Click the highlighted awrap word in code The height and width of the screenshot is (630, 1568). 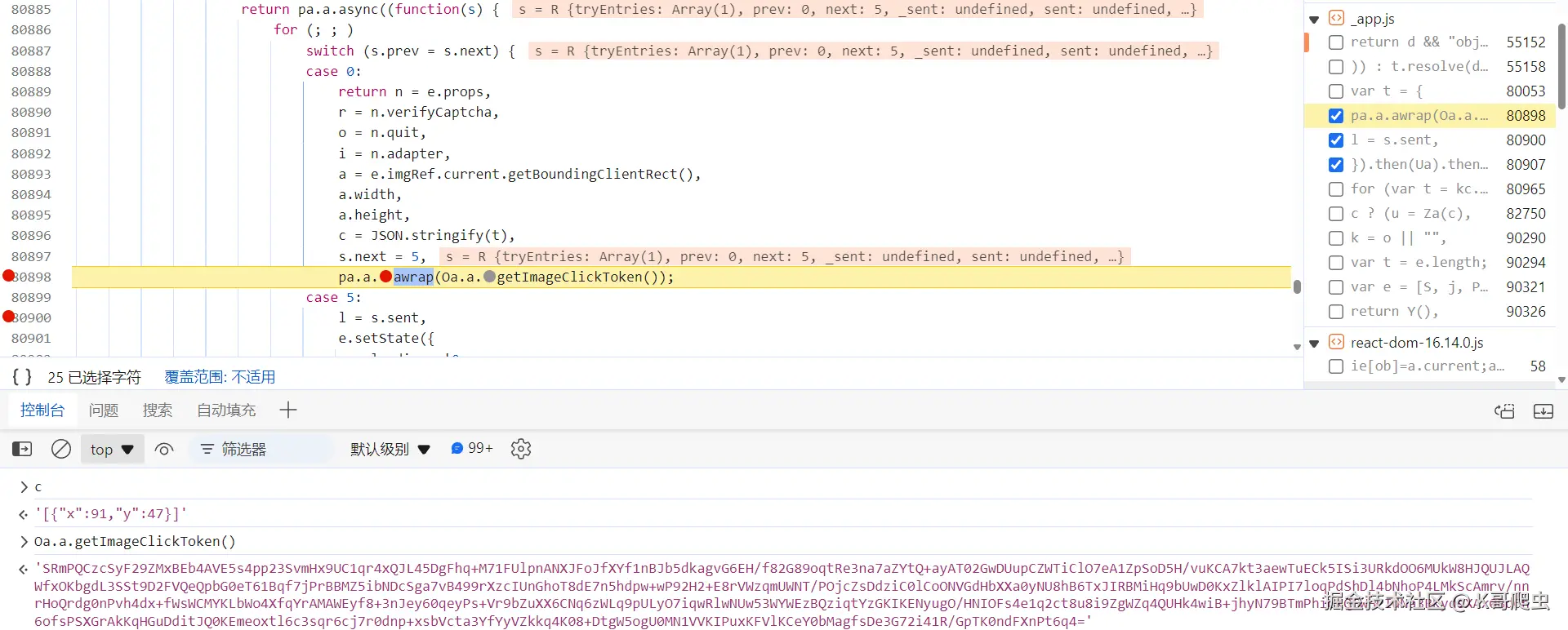(x=413, y=277)
